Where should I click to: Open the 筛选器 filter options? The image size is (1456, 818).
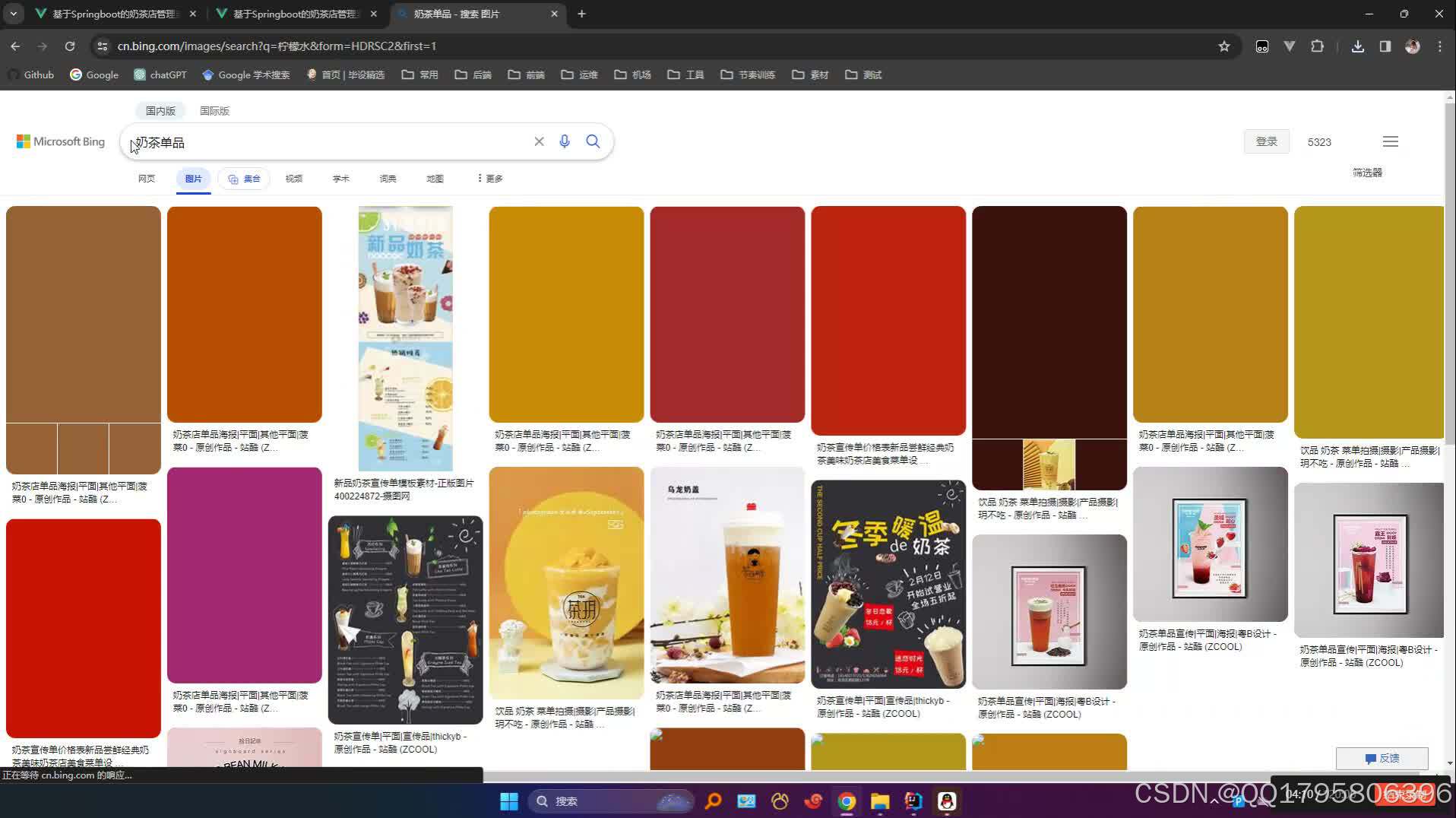1366,173
